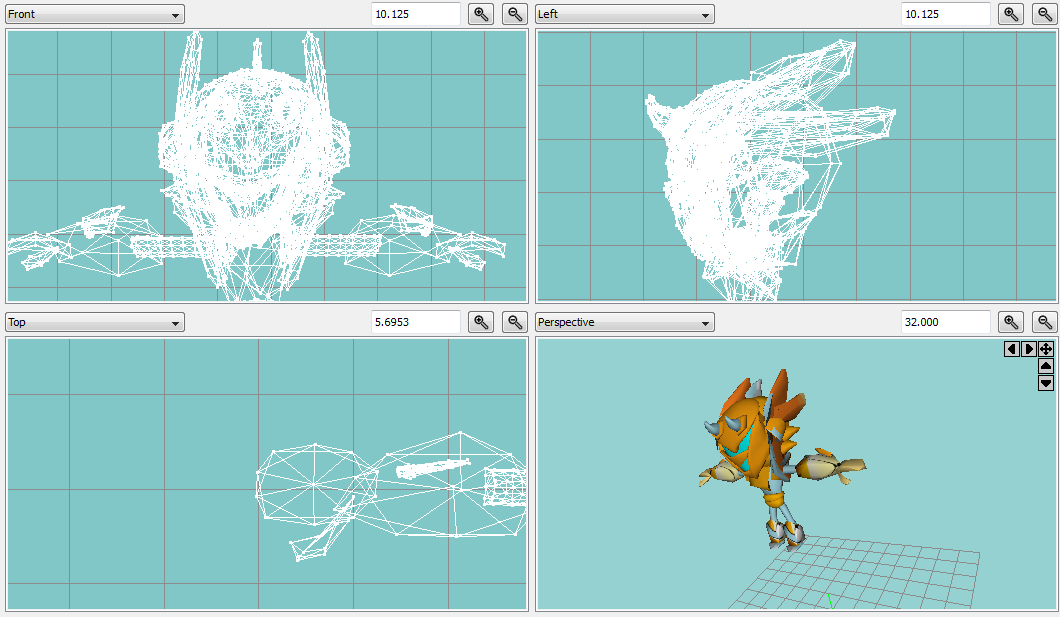Zoom out the Front viewport

point(514,14)
